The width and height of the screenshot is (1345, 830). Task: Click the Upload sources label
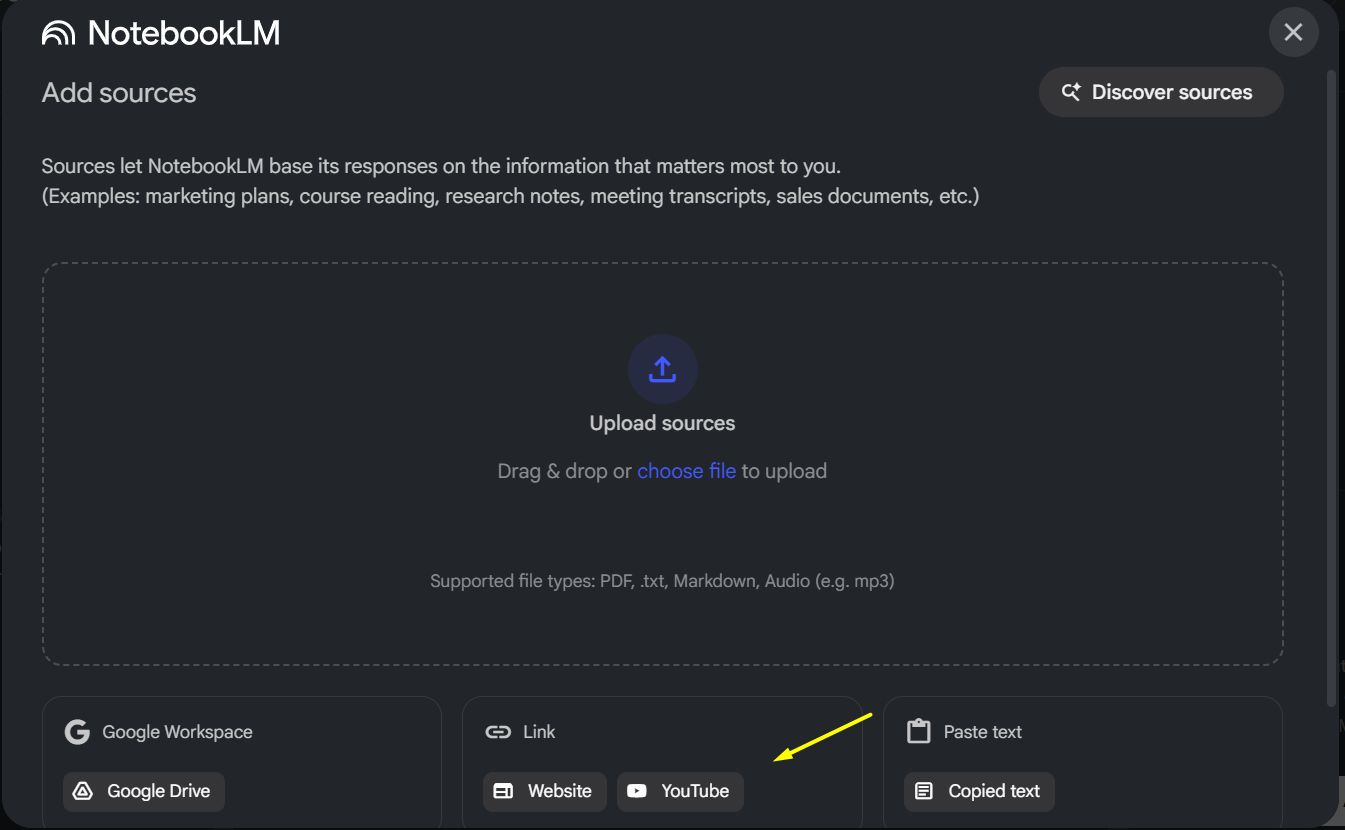tap(662, 423)
